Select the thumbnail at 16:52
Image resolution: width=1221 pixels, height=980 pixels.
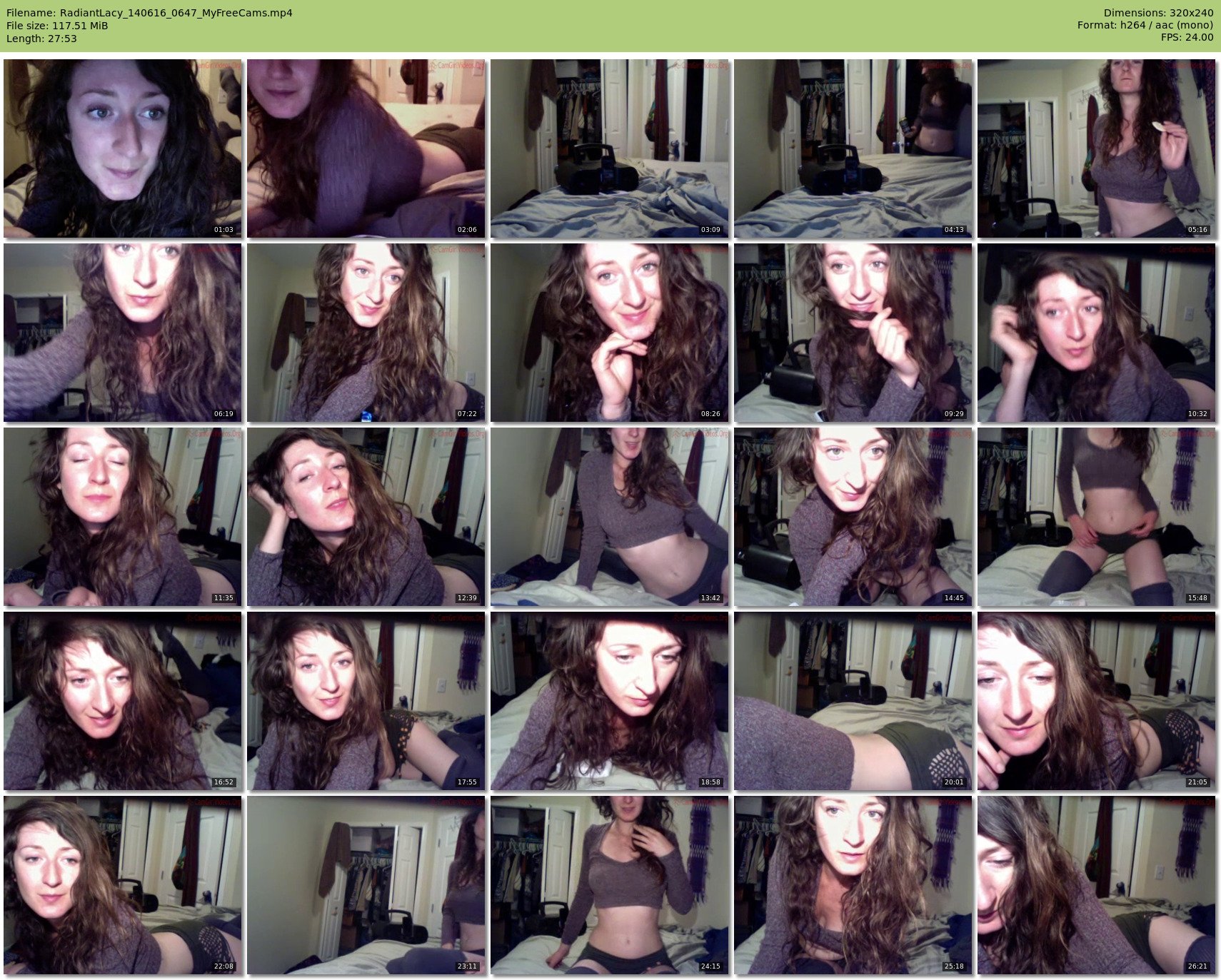pos(123,701)
